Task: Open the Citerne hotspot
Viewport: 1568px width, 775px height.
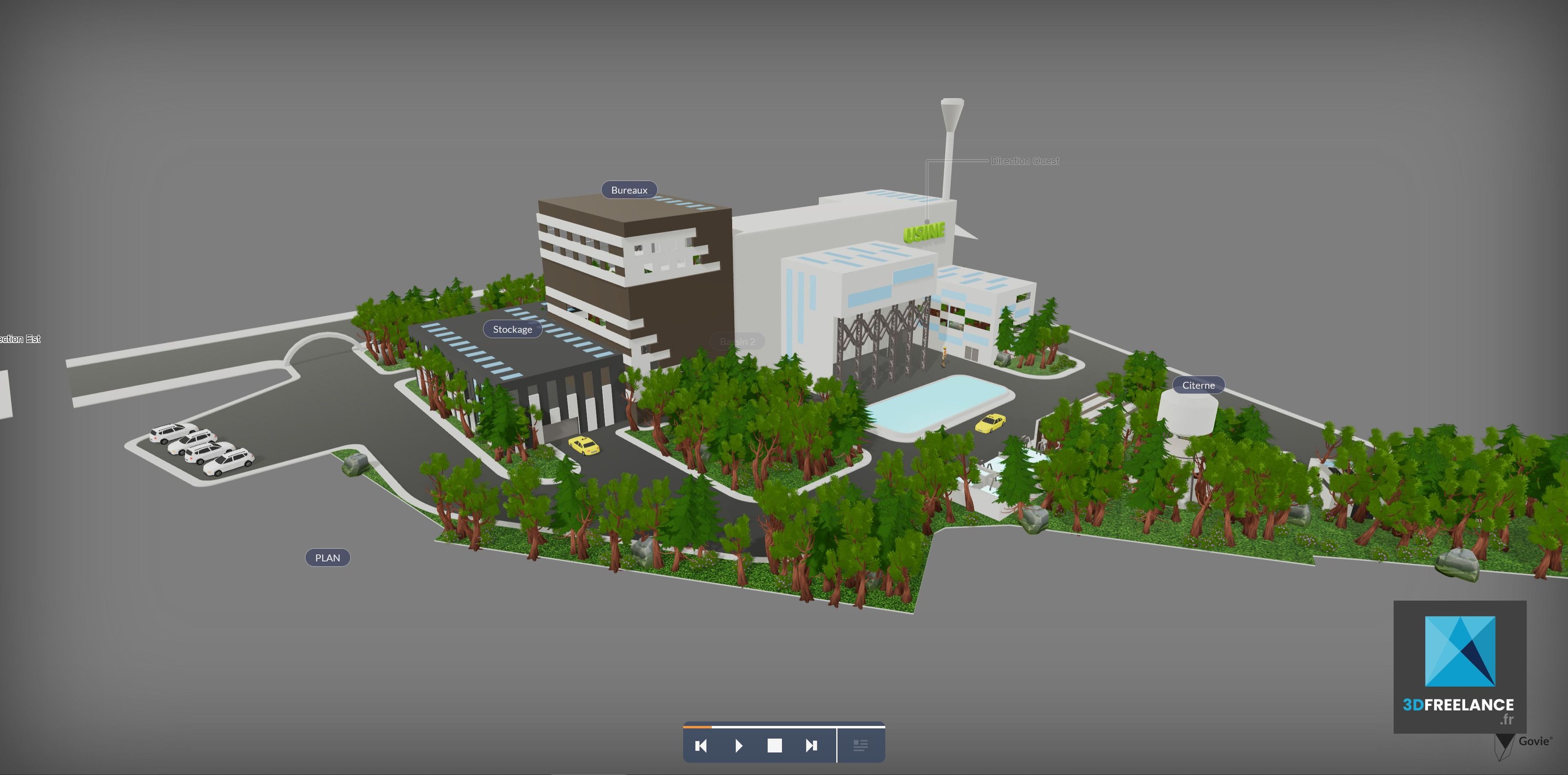Action: tap(1198, 385)
